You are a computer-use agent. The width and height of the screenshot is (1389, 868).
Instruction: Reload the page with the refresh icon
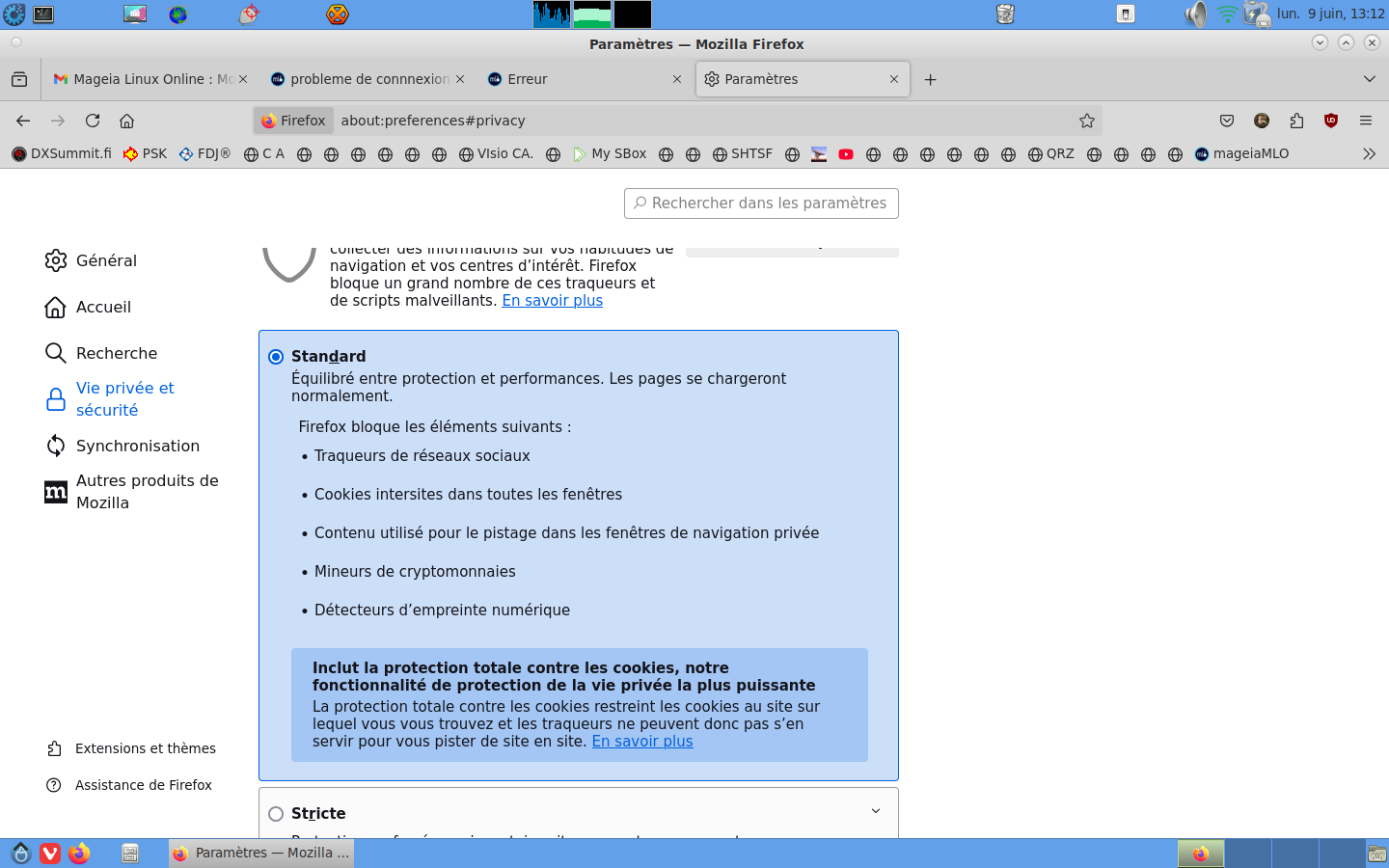(93, 121)
